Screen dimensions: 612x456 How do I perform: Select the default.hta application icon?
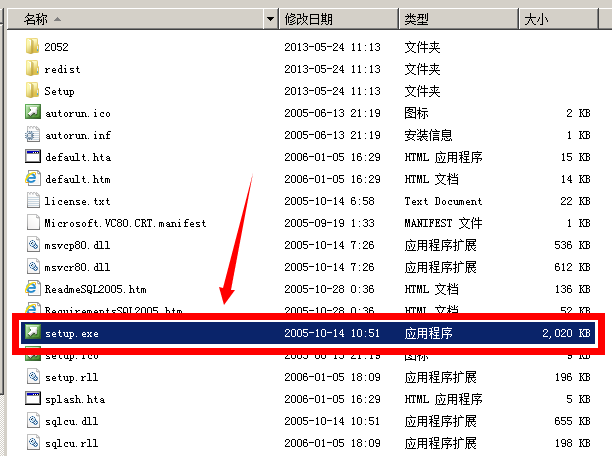pos(33,157)
